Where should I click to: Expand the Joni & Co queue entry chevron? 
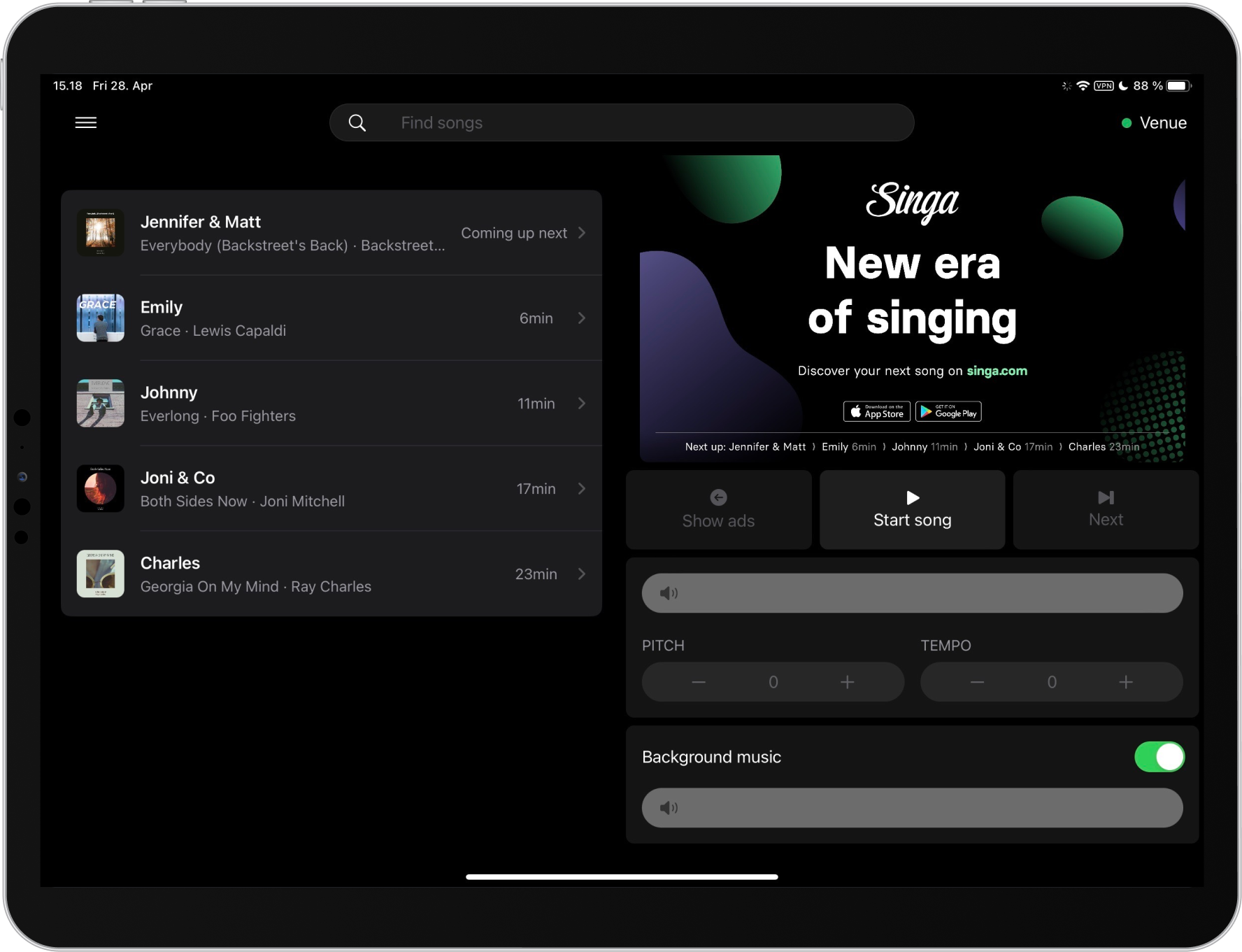582,489
